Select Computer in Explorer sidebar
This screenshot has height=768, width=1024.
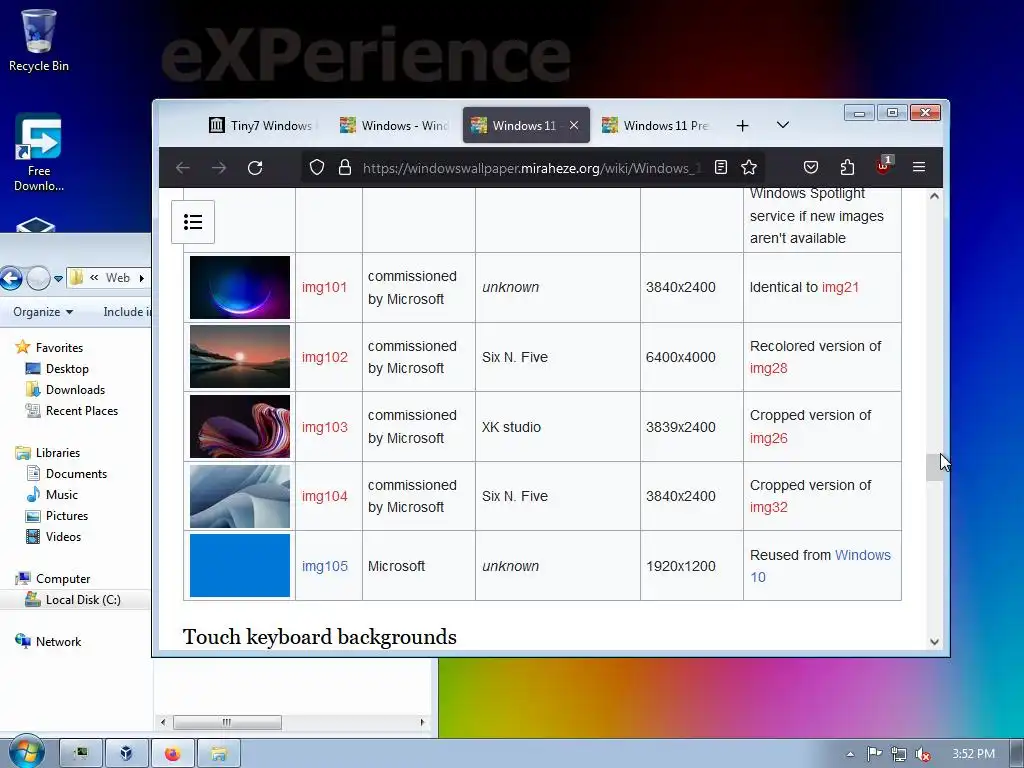tap(63, 579)
